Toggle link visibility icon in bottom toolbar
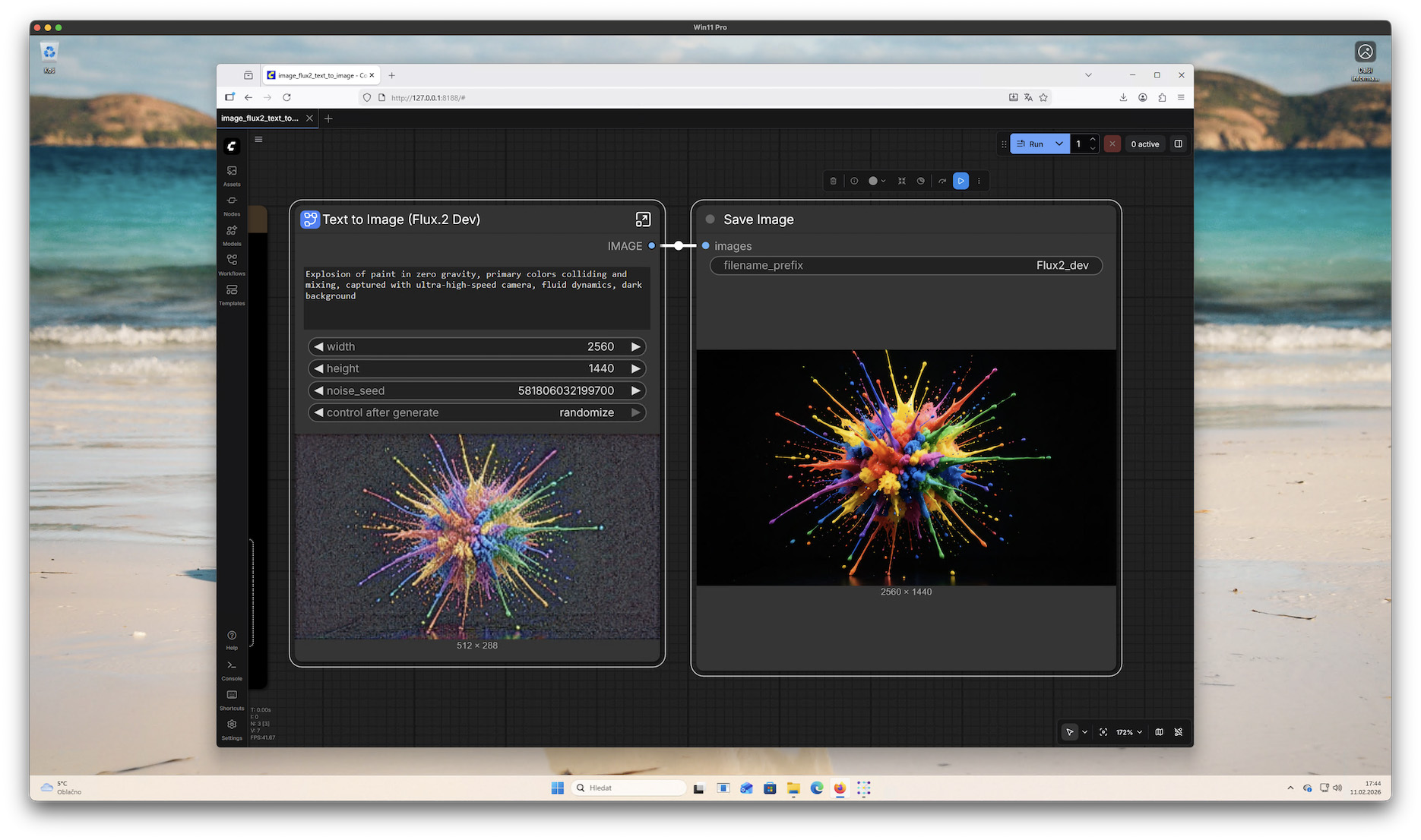Viewport: 1421px width, 840px height. 1179,732
